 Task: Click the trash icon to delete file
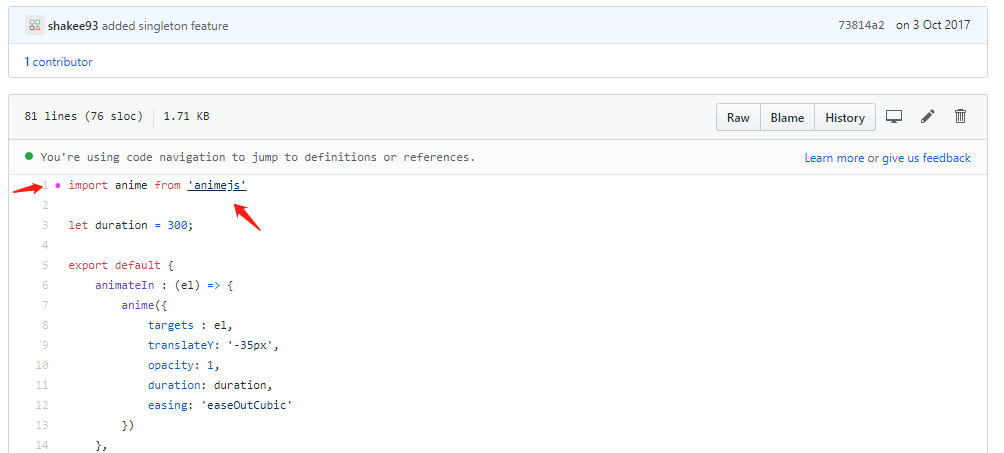(960, 117)
